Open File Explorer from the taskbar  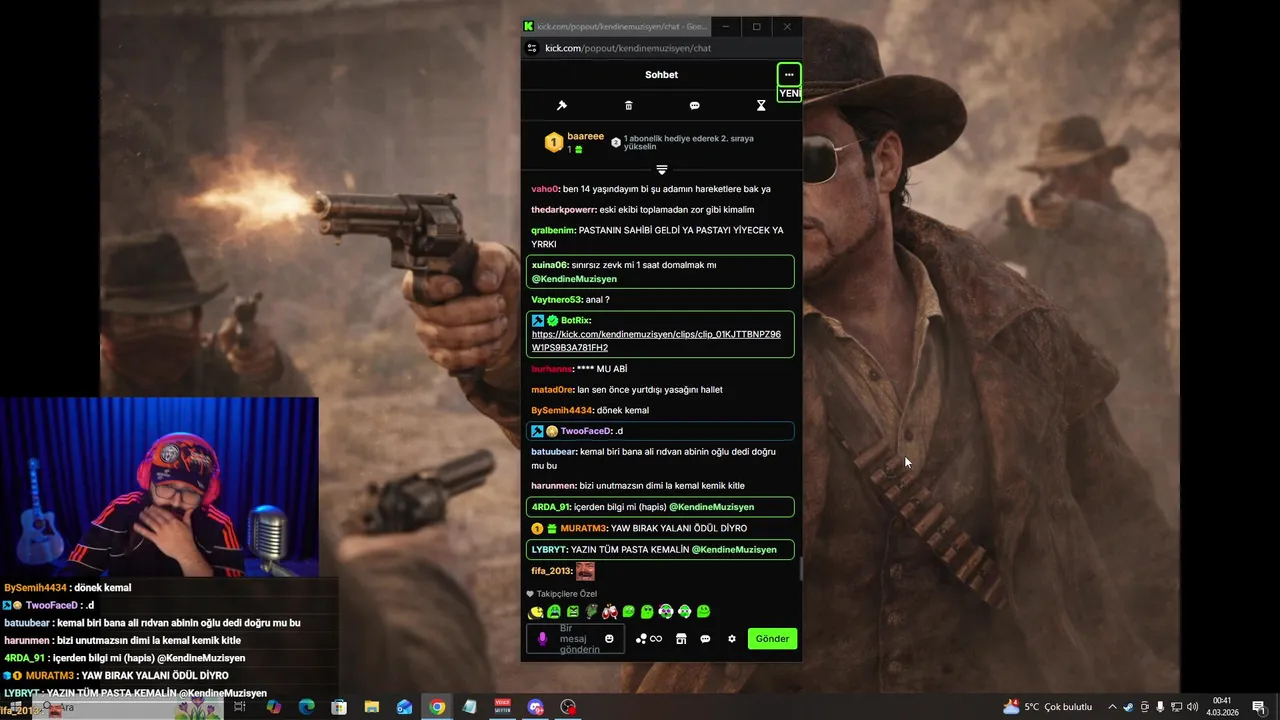coord(372,707)
